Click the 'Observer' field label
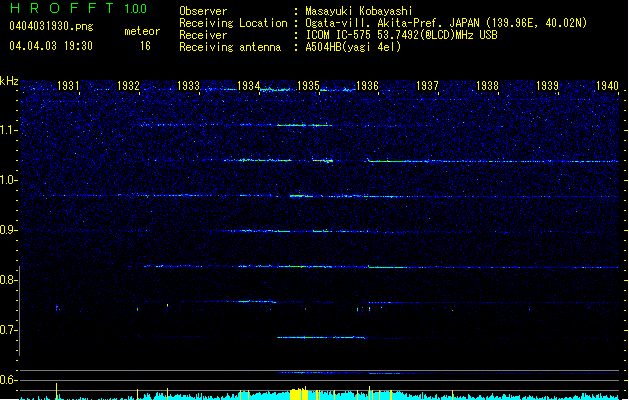 point(203,11)
